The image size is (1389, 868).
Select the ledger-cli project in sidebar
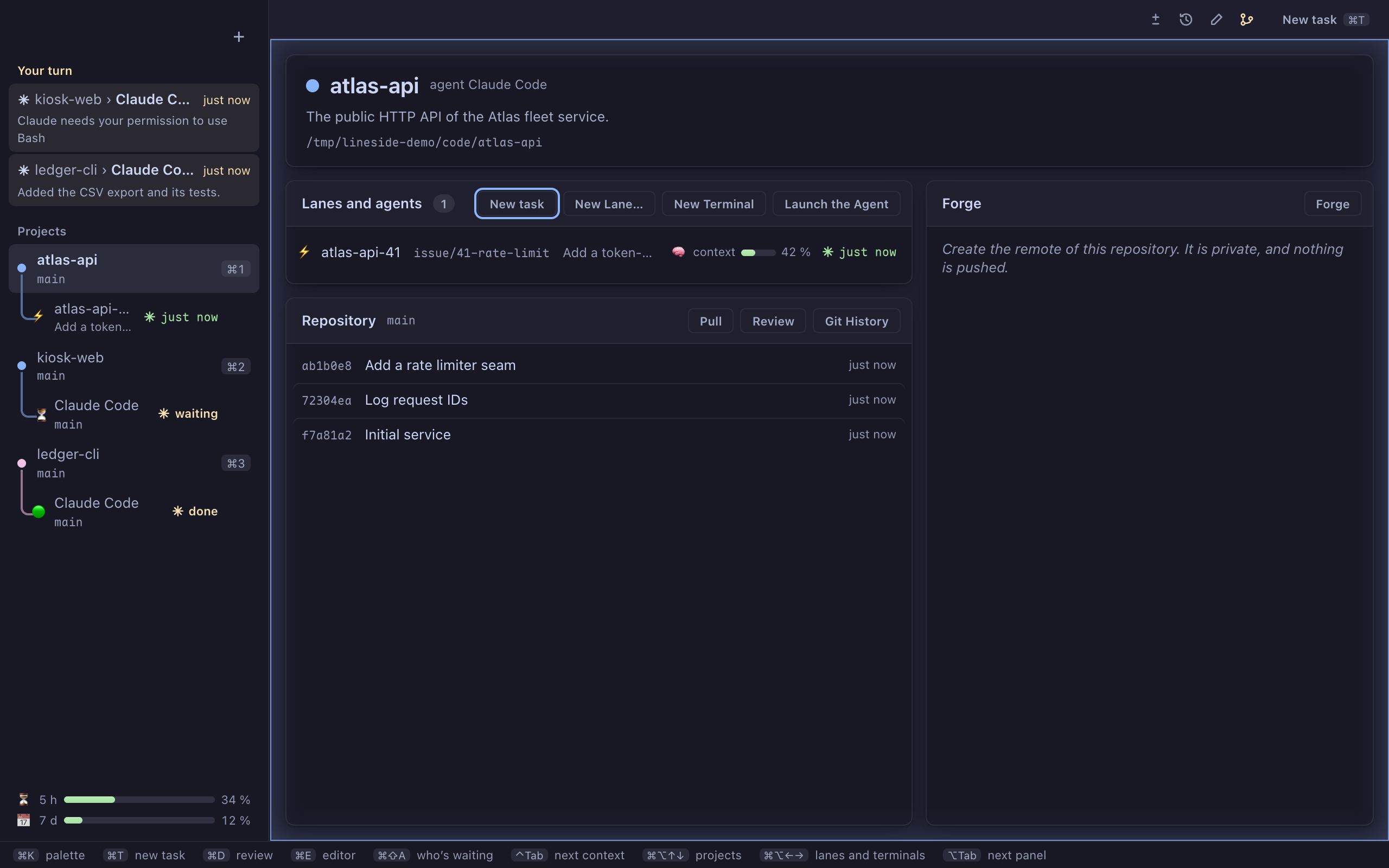[133, 463]
